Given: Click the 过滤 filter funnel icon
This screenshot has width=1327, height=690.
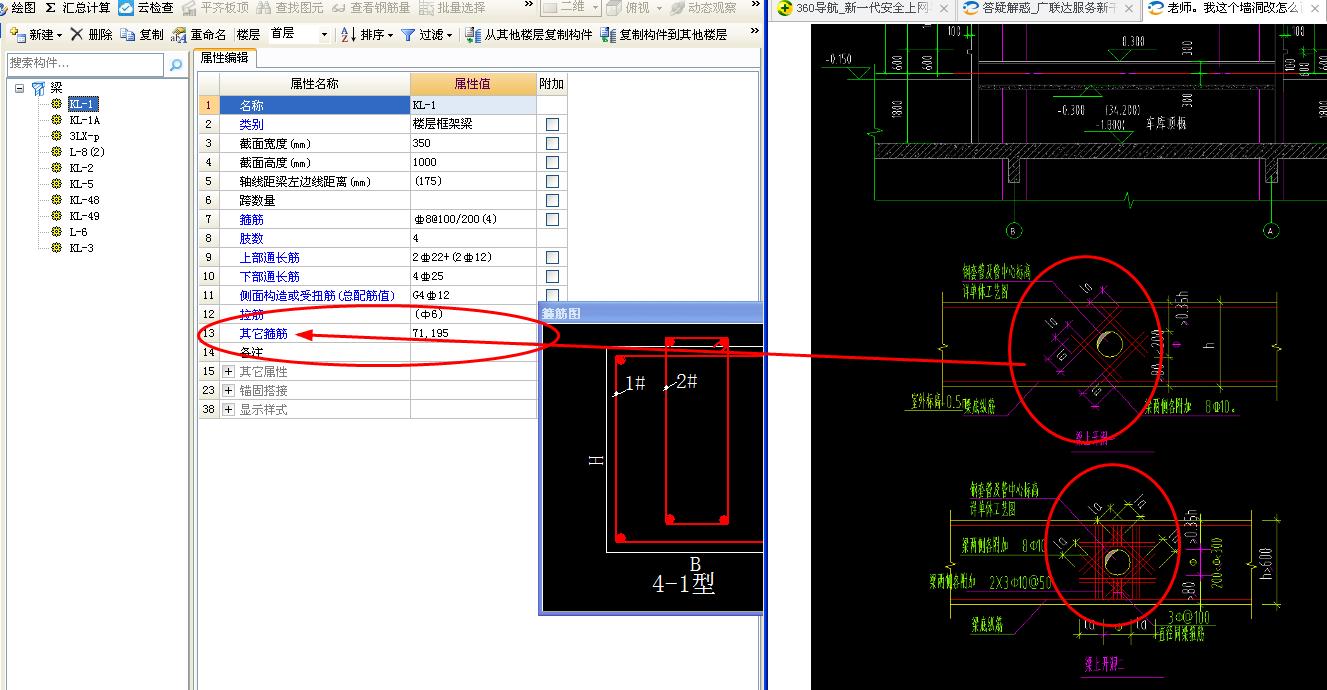Looking at the screenshot, I should (408, 34).
